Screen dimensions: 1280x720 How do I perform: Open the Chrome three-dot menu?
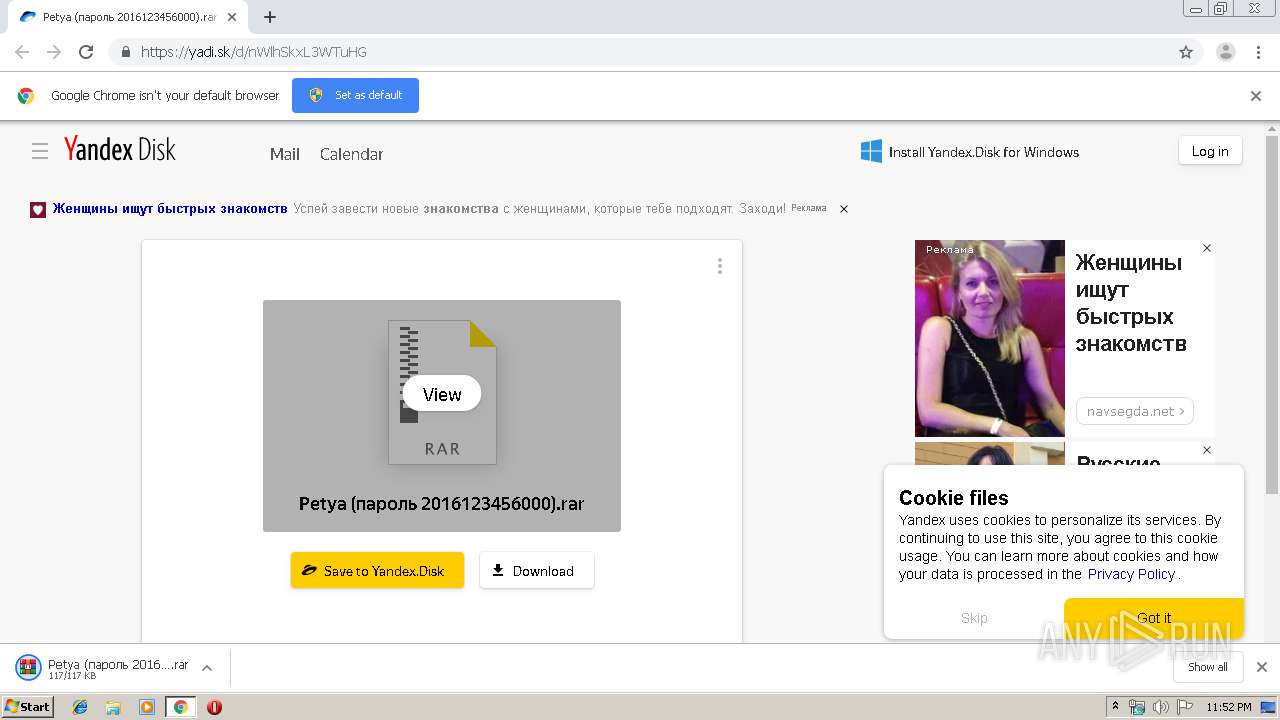(x=1259, y=52)
